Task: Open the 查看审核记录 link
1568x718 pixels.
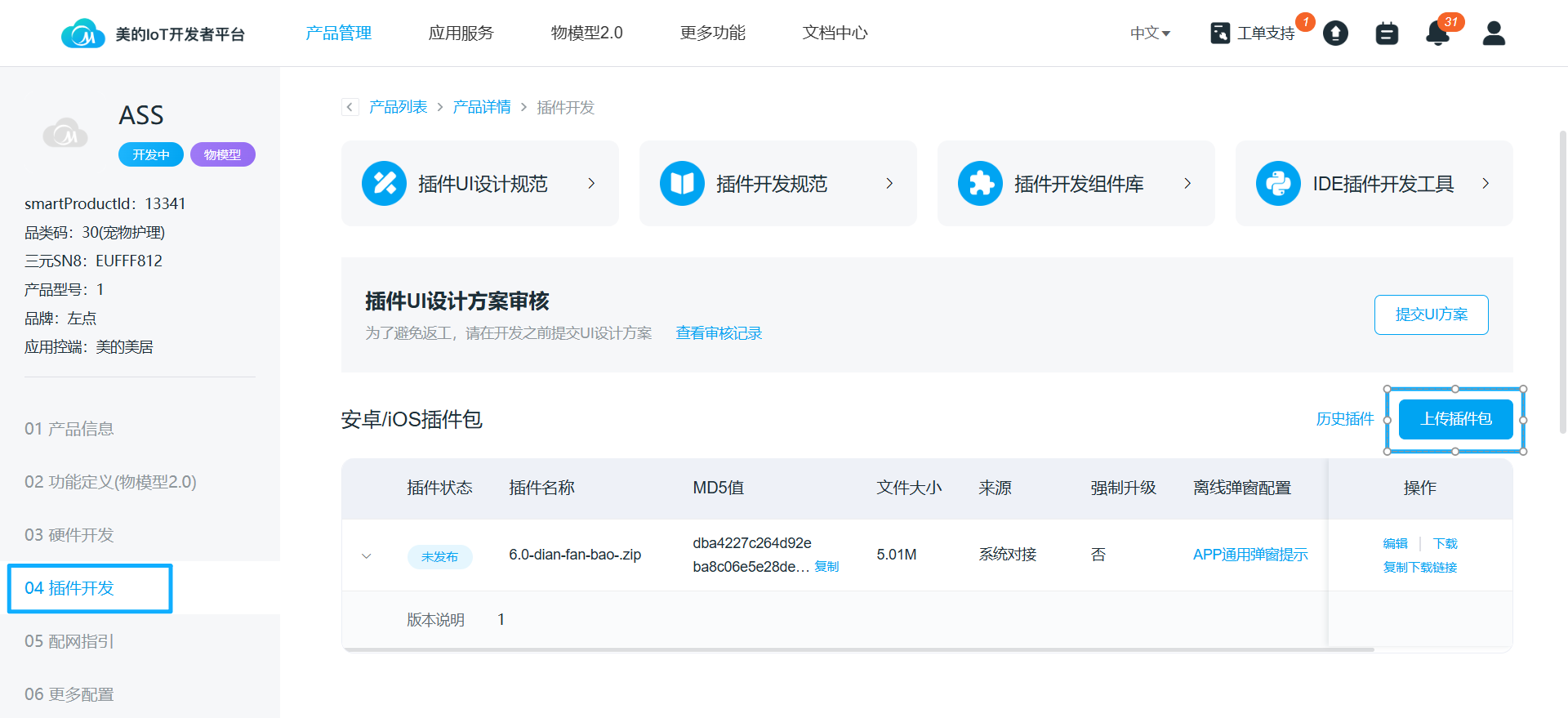Action: [x=719, y=333]
